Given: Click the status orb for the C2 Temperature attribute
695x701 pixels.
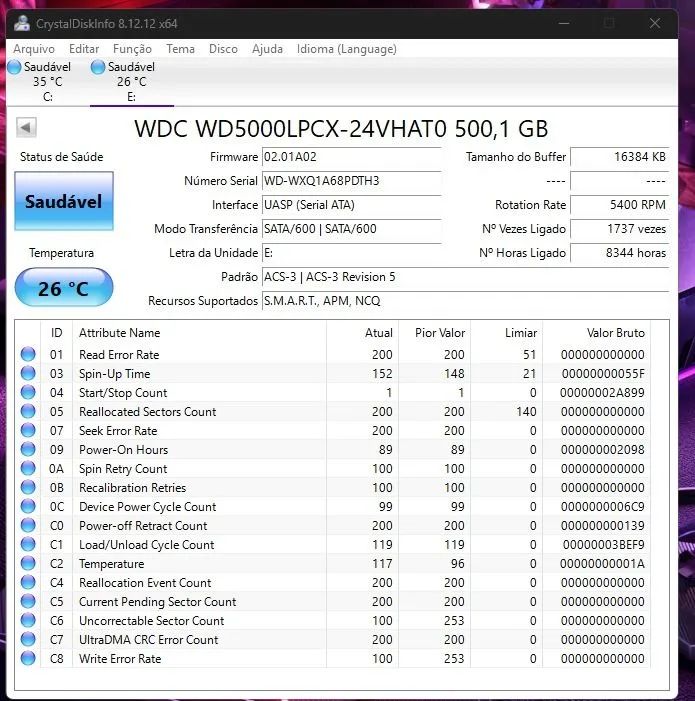Looking at the screenshot, I should coord(28,563).
